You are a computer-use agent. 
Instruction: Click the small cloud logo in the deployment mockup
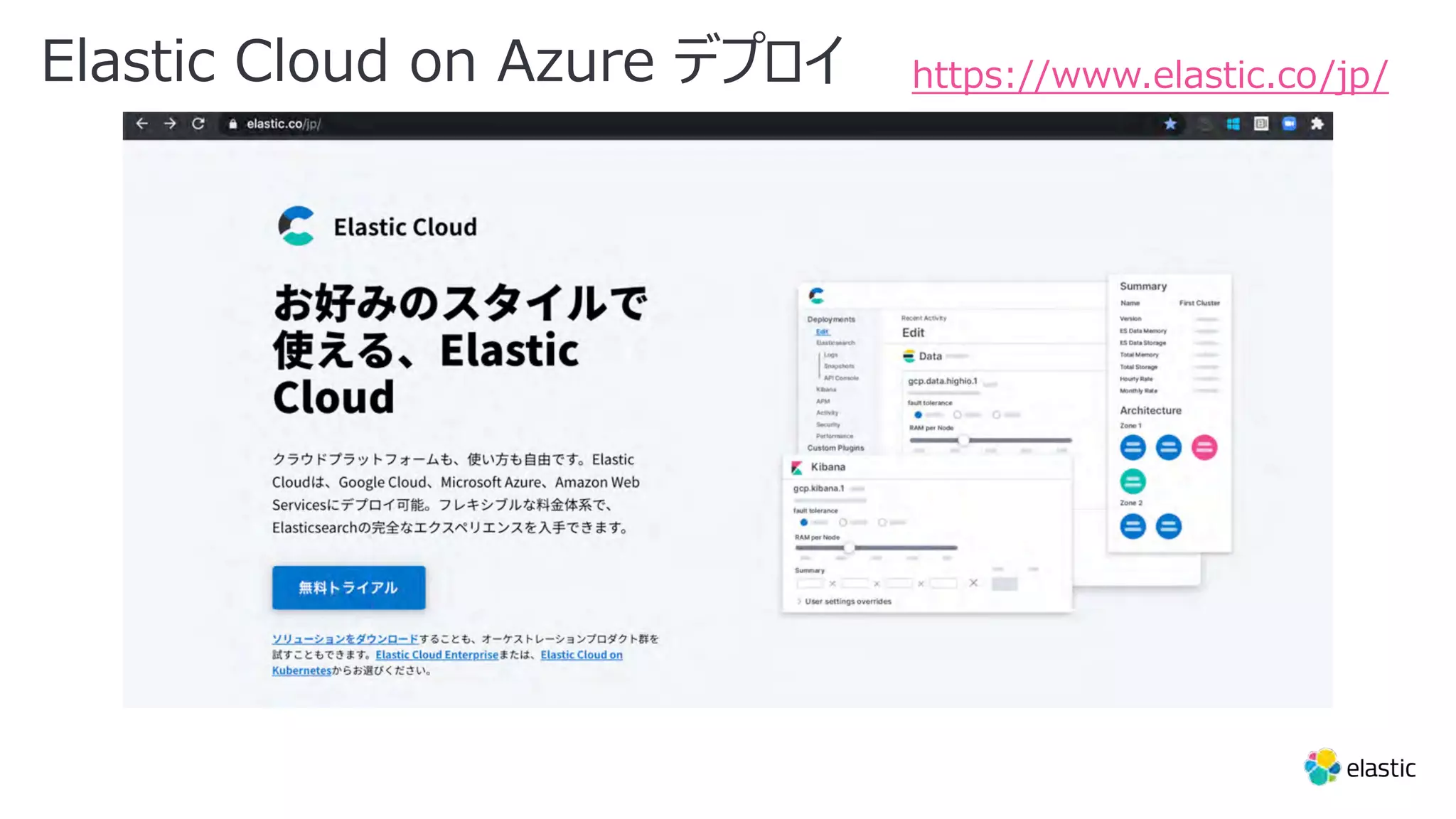click(x=816, y=295)
